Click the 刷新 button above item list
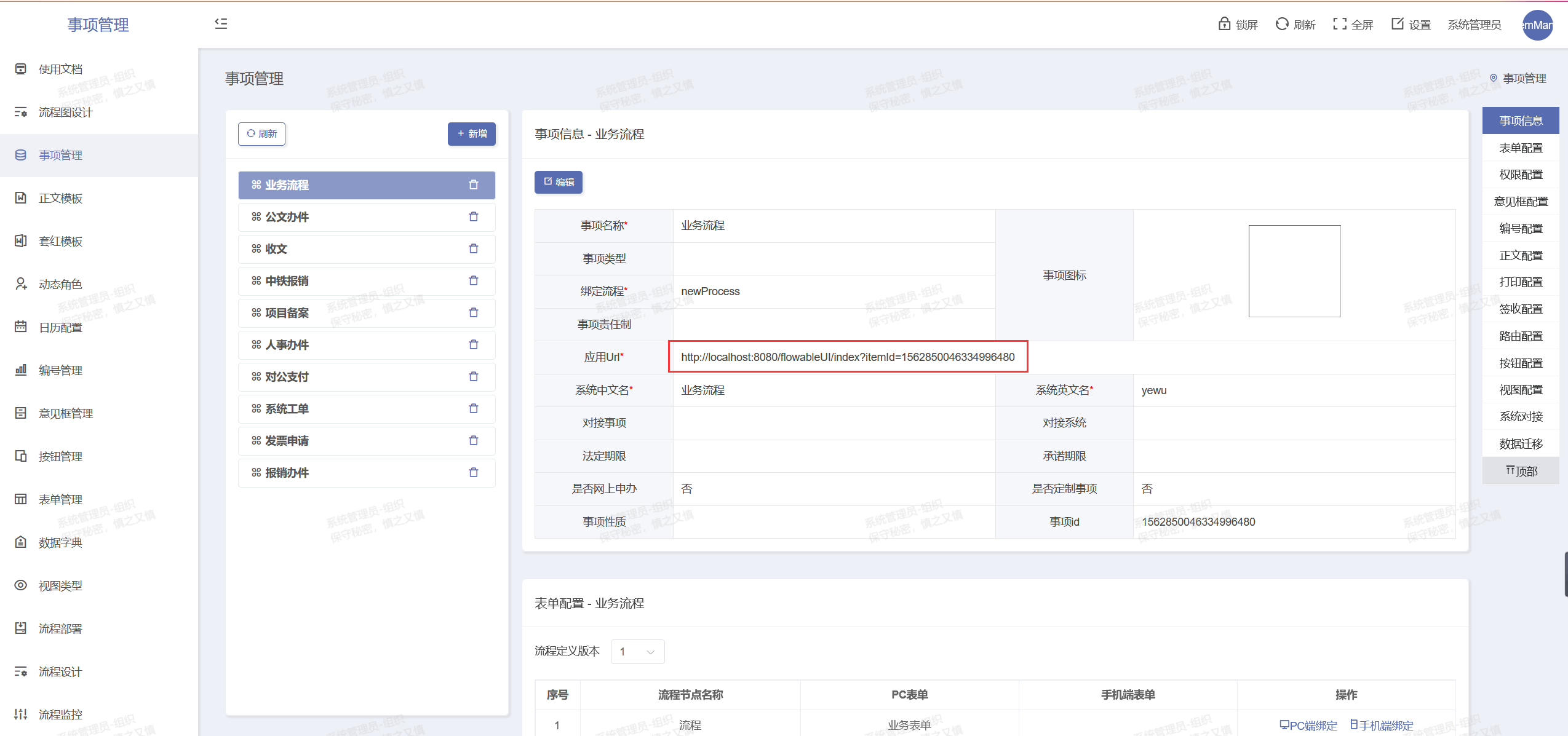1568x736 pixels. (262, 134)
